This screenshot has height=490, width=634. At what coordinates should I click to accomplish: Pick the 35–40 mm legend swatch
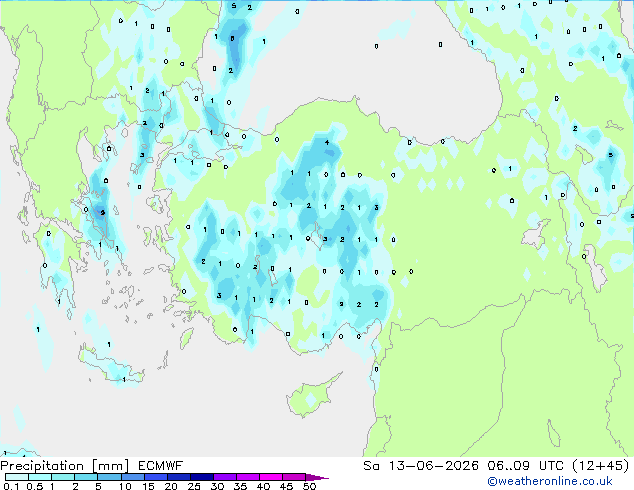[x=247, y=477]
